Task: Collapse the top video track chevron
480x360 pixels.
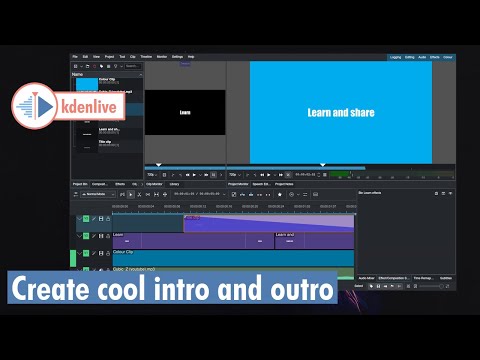Action: [x=79, y=219]
